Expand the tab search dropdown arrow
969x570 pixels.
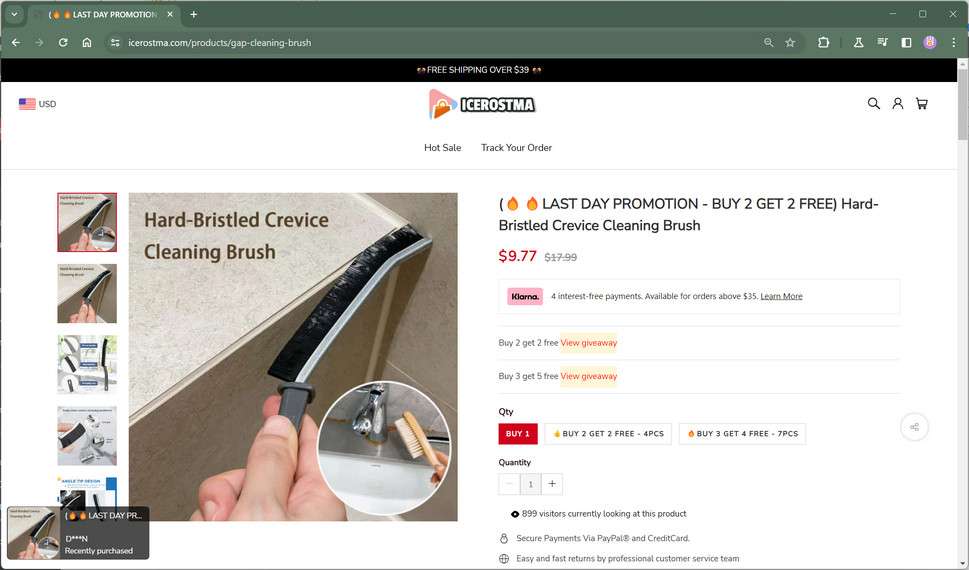(x=14, y=14)
